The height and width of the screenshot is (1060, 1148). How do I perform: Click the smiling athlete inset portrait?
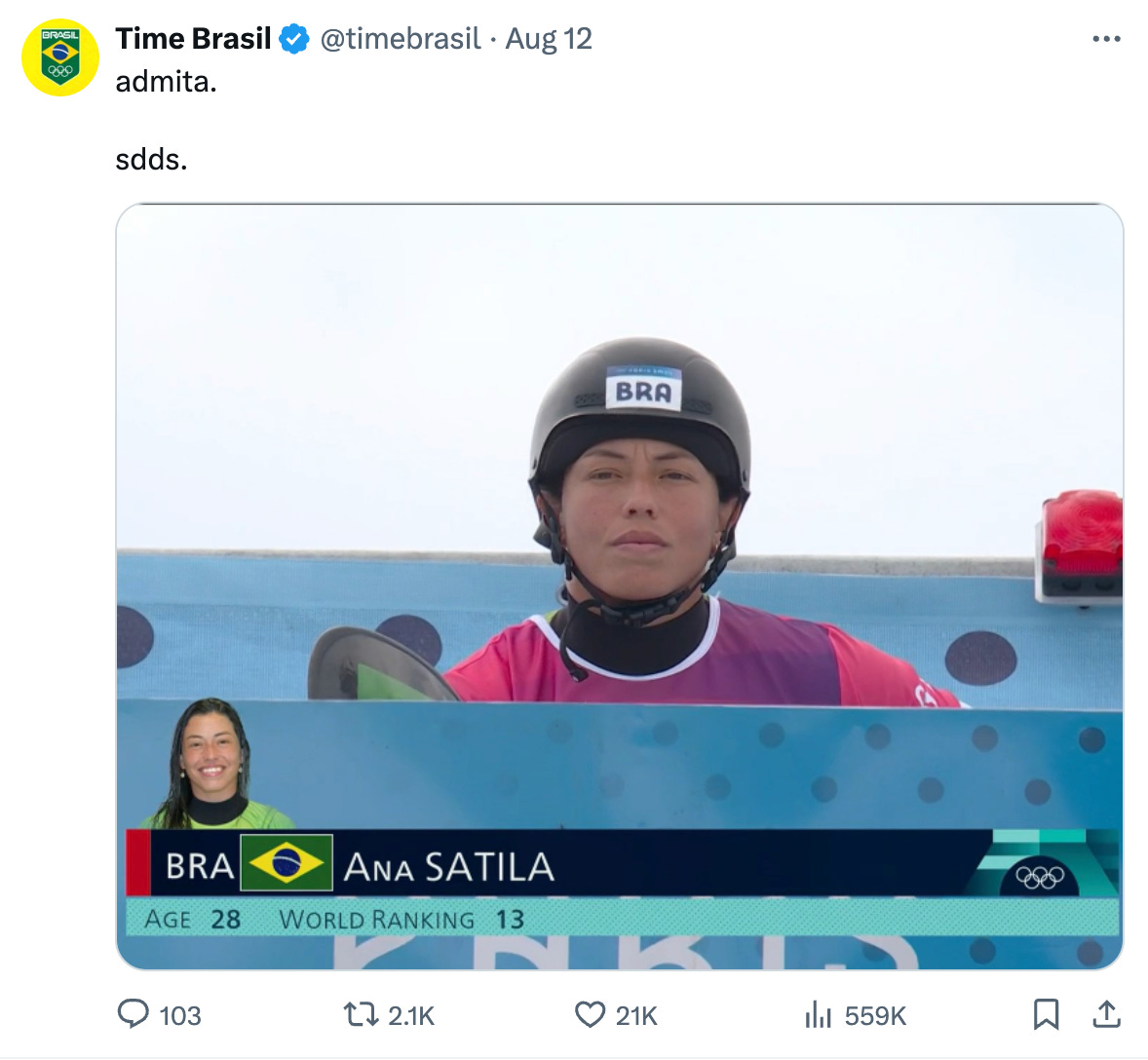(213, 764)
